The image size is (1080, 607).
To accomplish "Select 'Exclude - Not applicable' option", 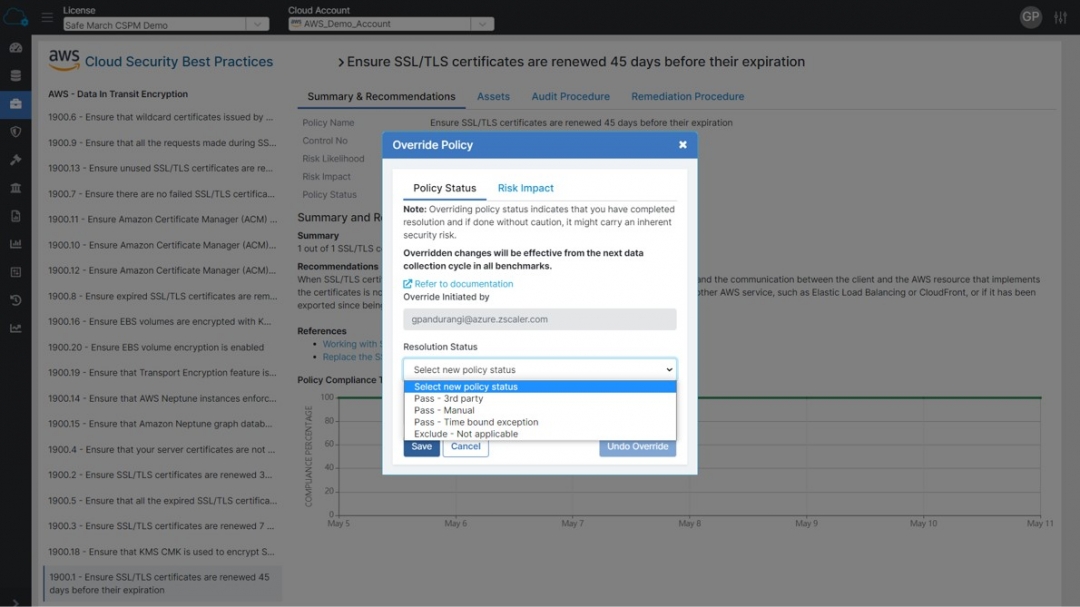I will click(x=466, y=434).
